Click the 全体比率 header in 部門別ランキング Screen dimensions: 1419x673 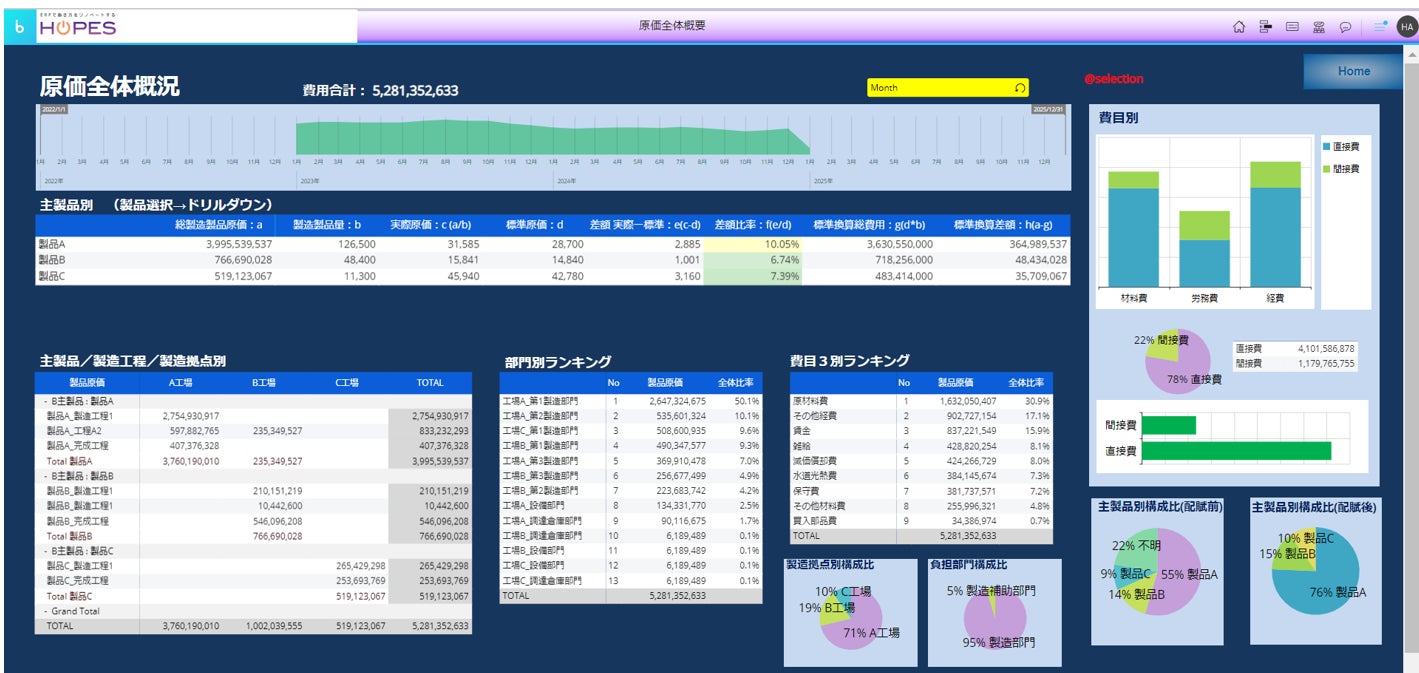(x=737, y=382)
